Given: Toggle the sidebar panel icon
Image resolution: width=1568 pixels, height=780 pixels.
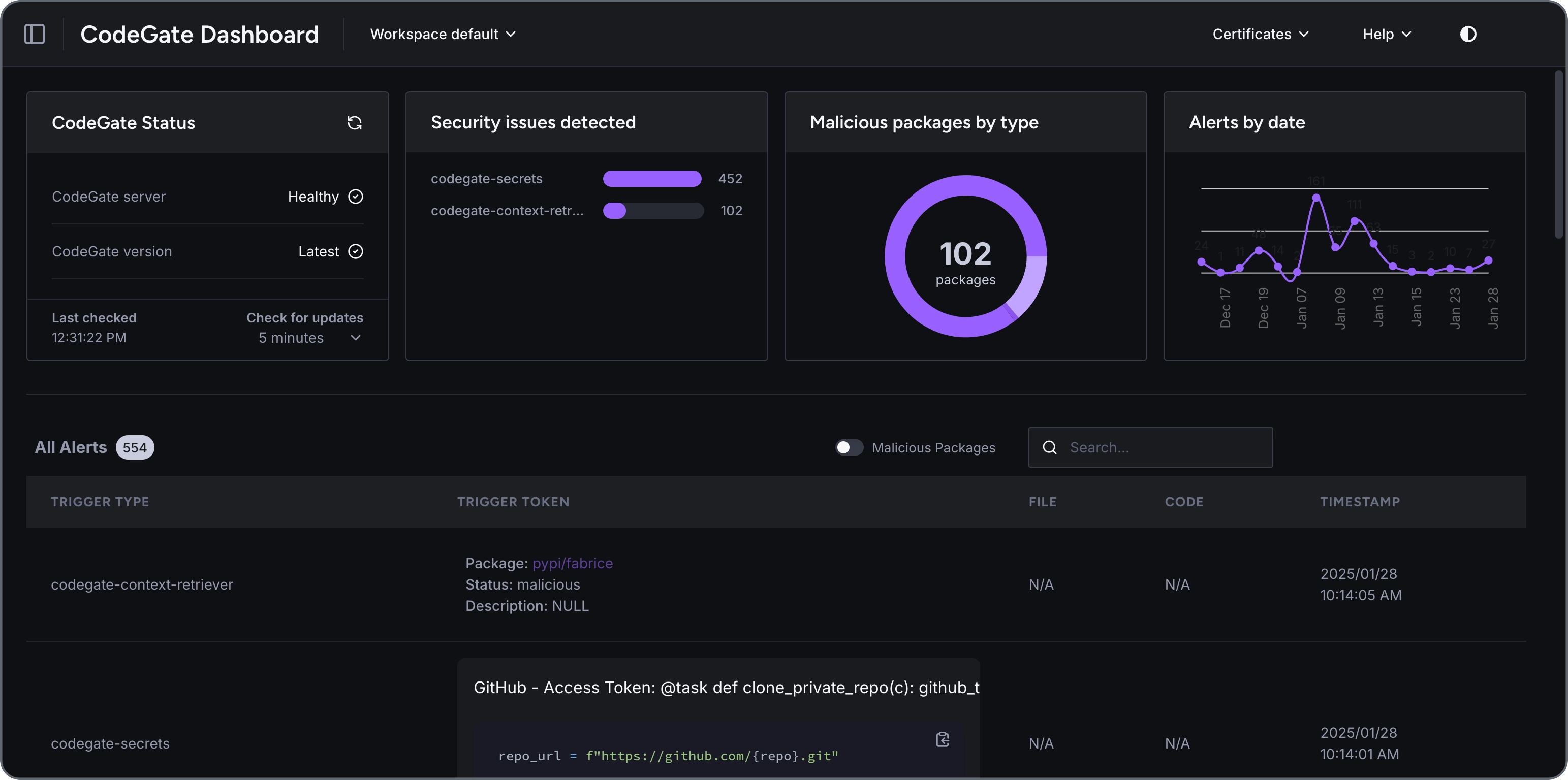Looking at the screenshot, I should (x=34, y=34).
